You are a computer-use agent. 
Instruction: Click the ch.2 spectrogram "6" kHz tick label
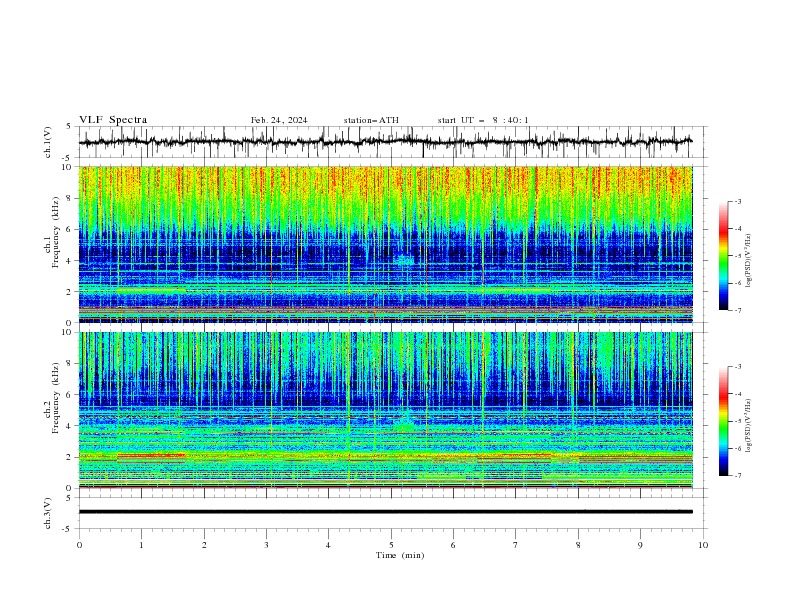tap(71, 395)
